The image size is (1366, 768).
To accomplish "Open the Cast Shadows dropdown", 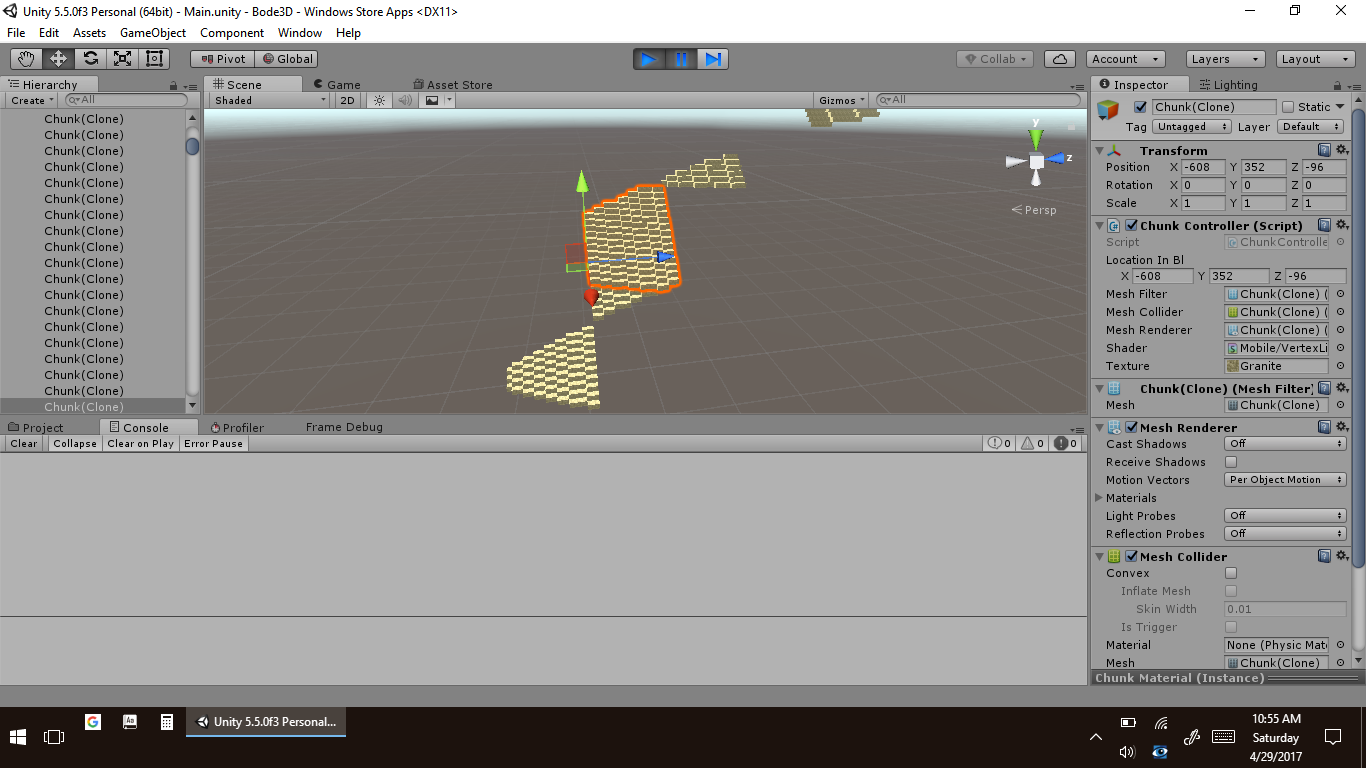I will 1286,444.
